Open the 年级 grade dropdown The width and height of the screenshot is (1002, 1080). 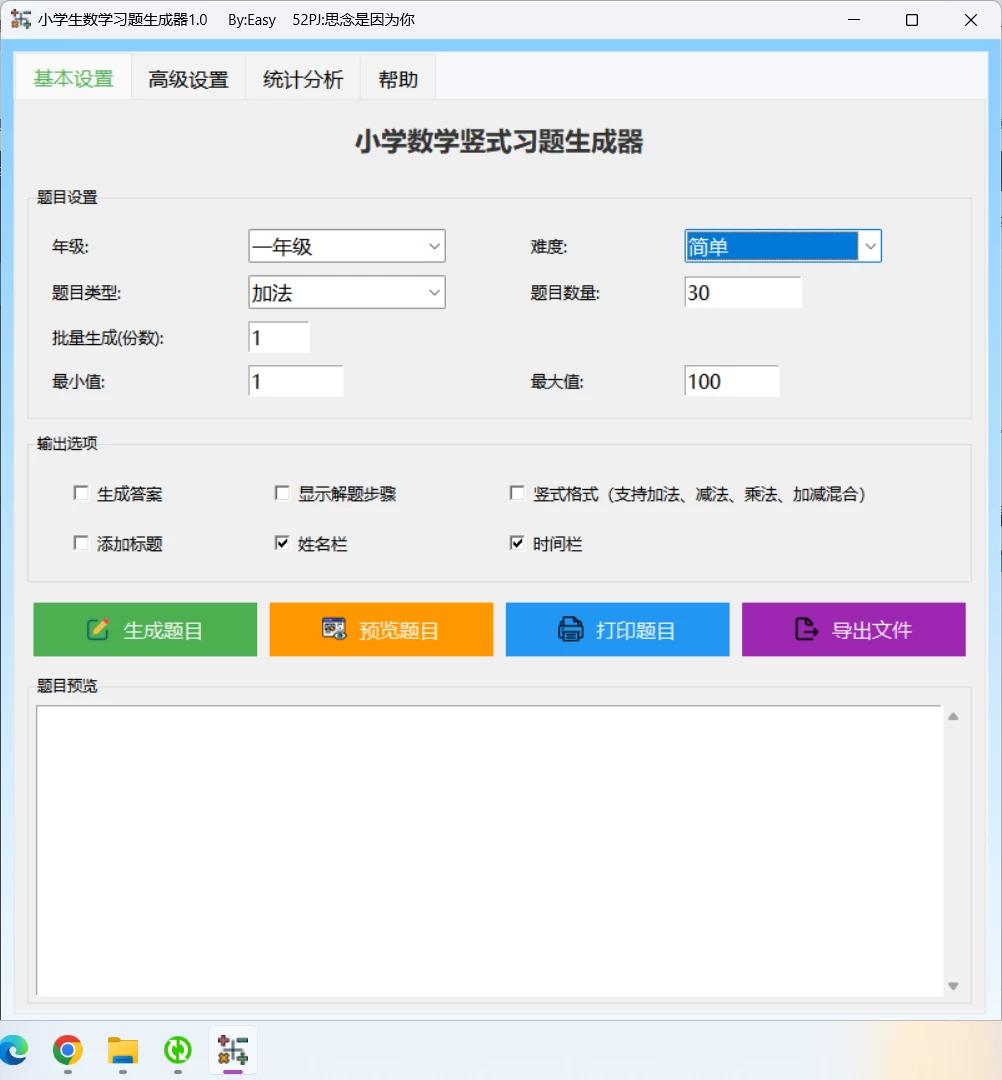click(347, 246)
